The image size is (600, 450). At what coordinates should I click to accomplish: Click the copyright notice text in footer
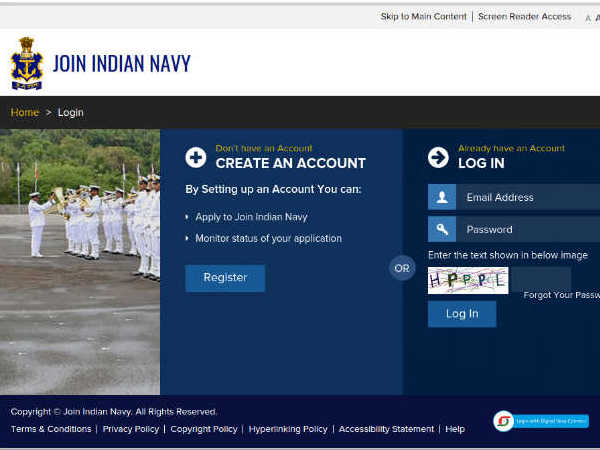[114, 412]
